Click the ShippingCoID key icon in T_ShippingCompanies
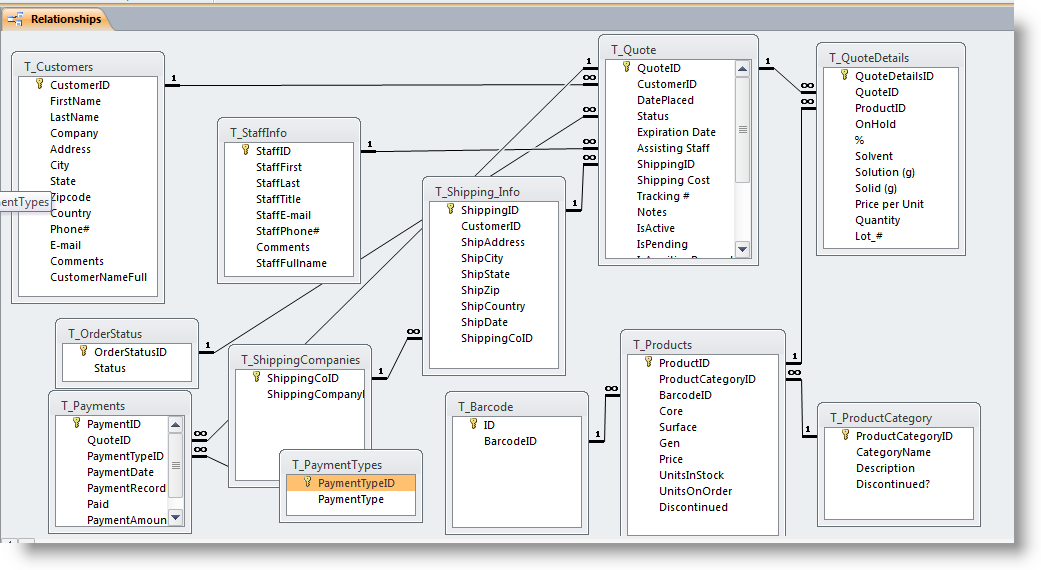The width and height of the screenshot is (1041, 570). (256, 378)
